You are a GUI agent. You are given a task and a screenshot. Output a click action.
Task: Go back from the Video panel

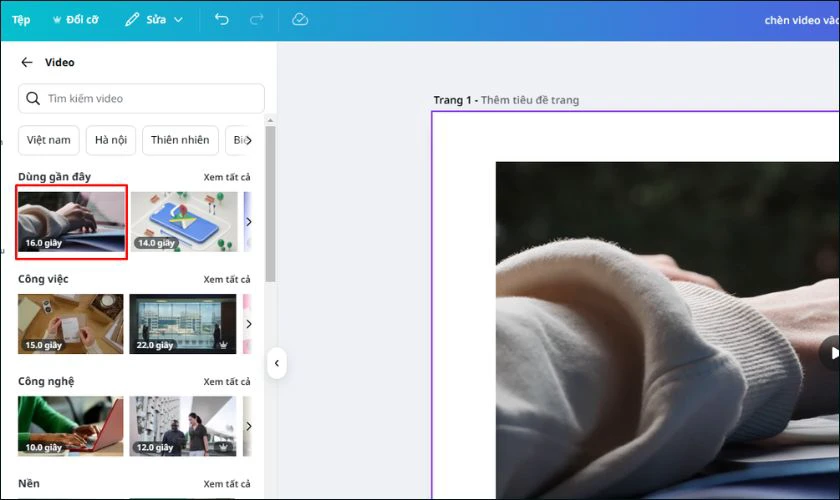26,62
